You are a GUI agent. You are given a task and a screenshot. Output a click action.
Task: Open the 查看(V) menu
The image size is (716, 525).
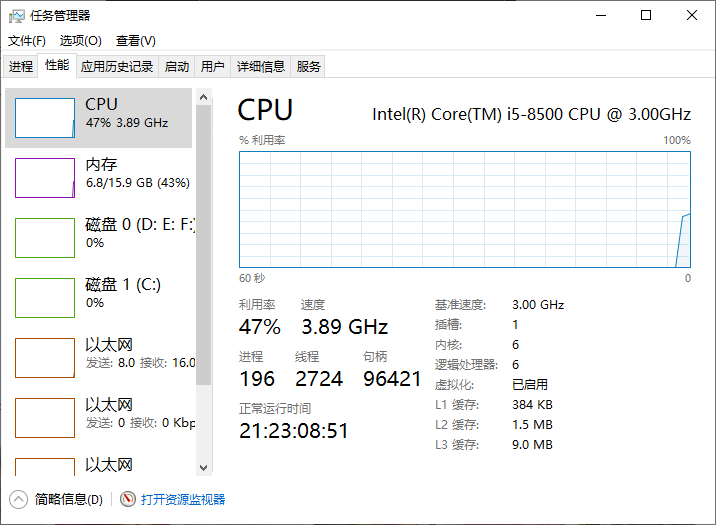click(136, 41)
